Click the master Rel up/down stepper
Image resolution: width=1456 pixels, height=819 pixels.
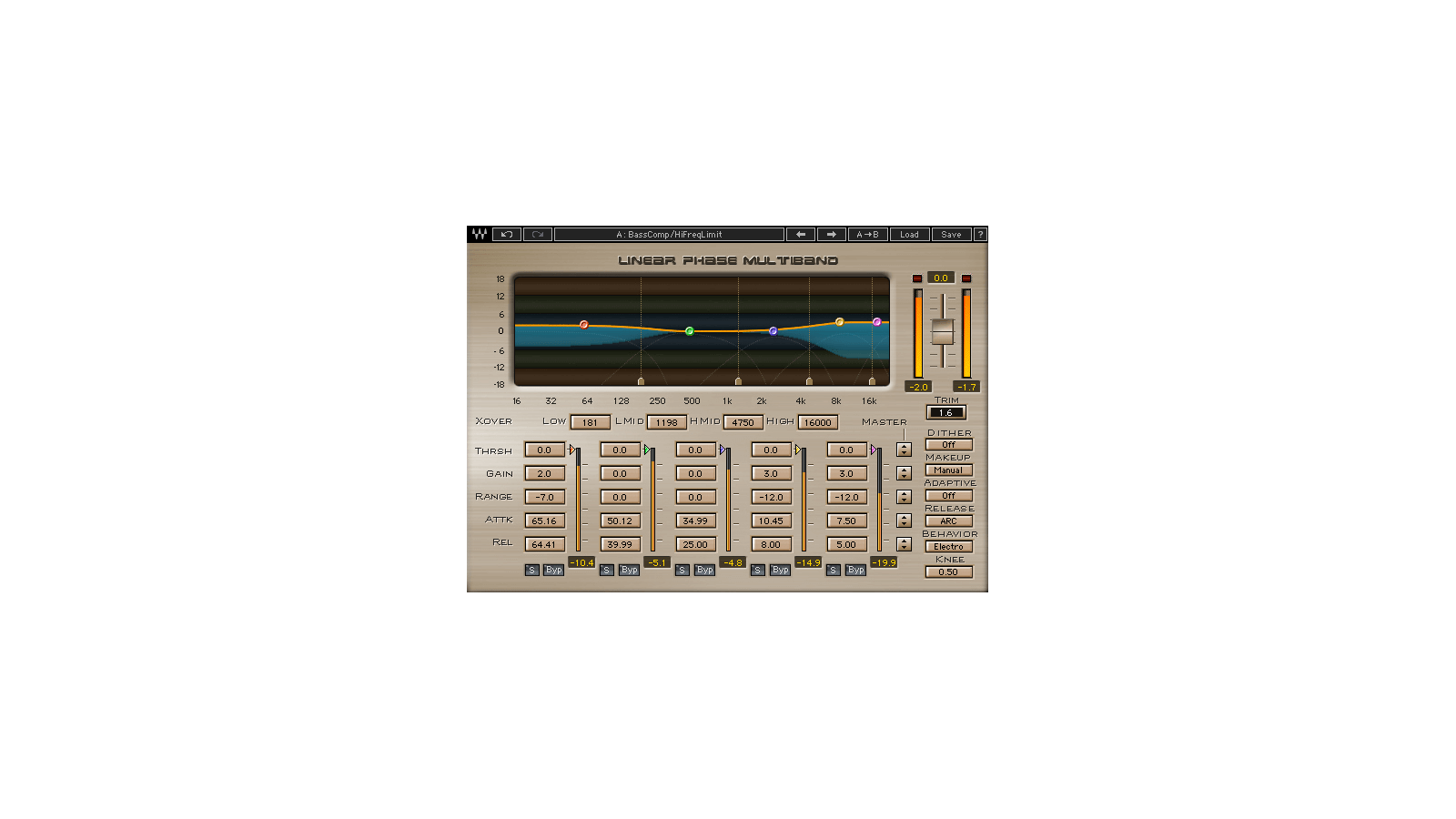coord(904,544)
